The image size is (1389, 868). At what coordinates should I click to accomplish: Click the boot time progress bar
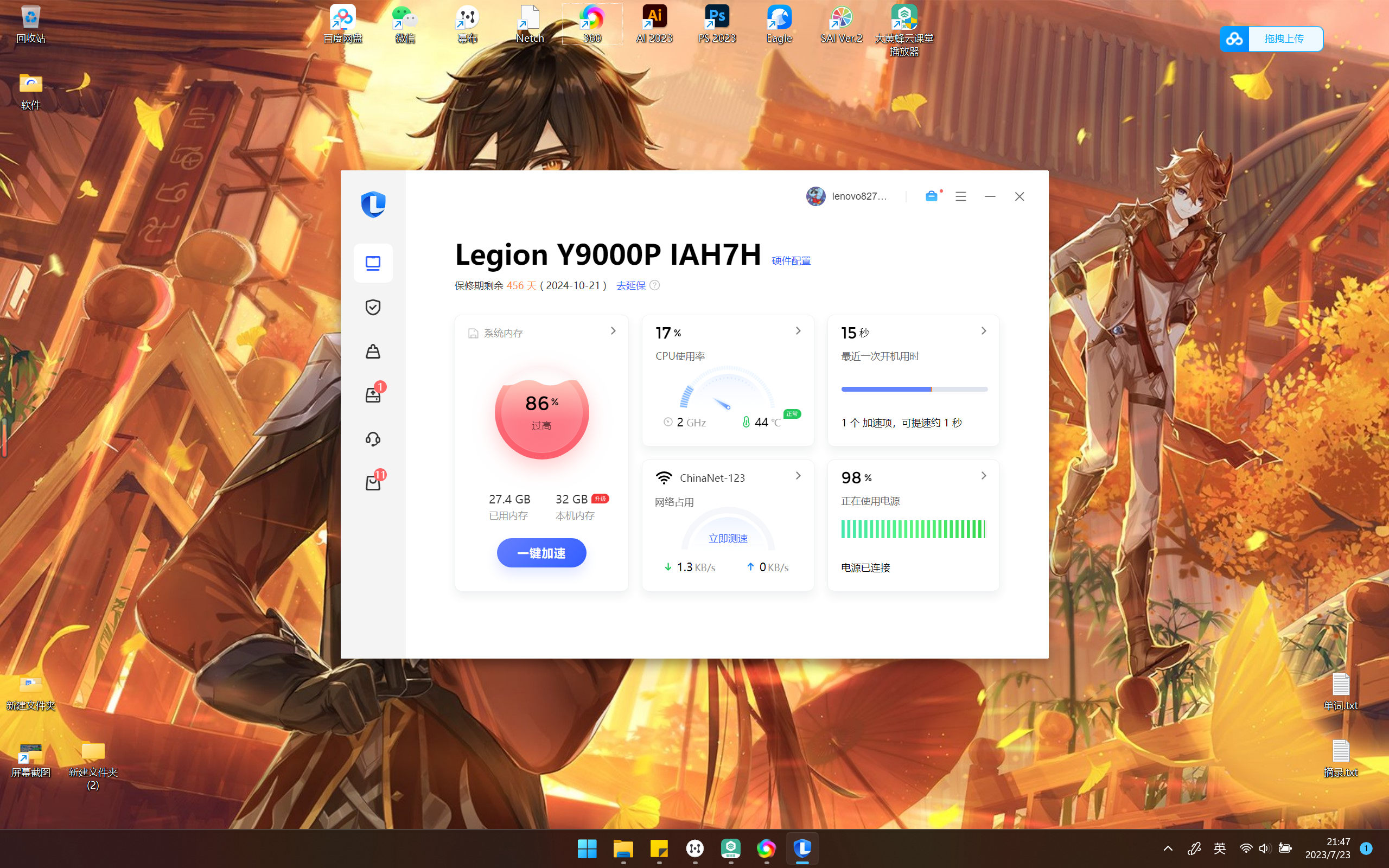coord(914,389)
